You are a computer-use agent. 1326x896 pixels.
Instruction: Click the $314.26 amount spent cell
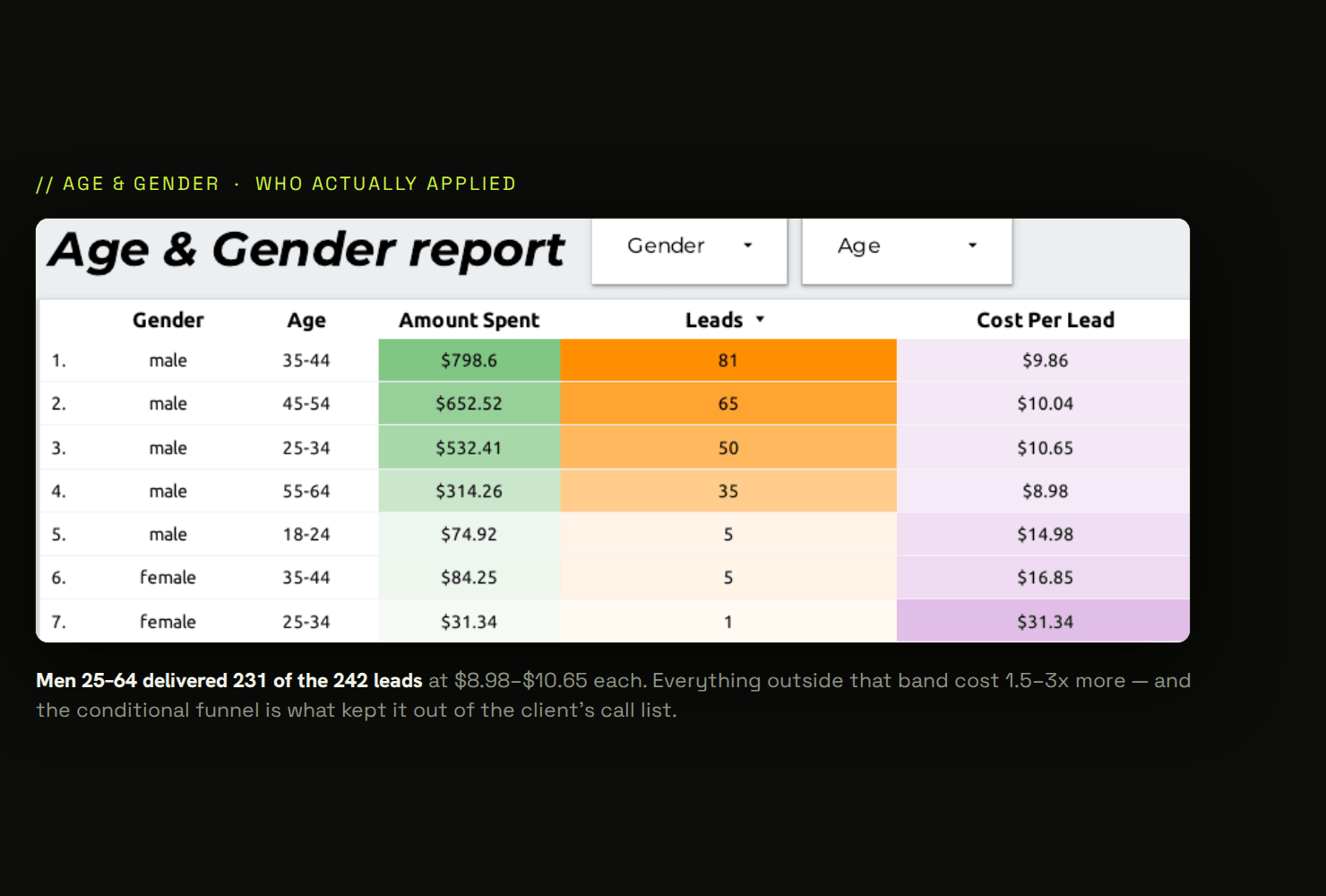coord(469,491)
